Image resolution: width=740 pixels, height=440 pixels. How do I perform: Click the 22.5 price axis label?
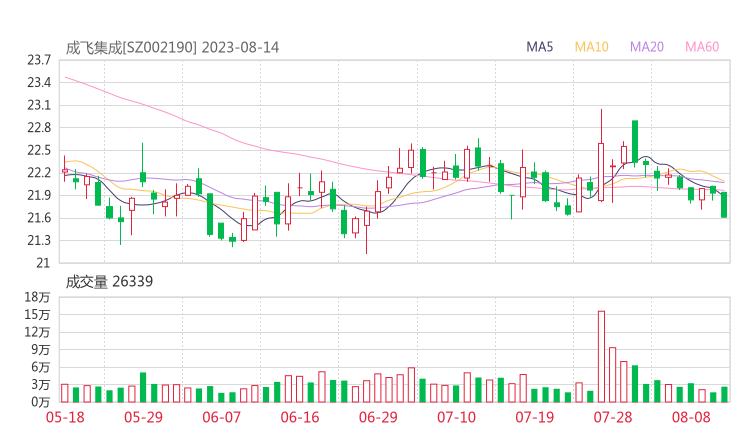(39, 150)
